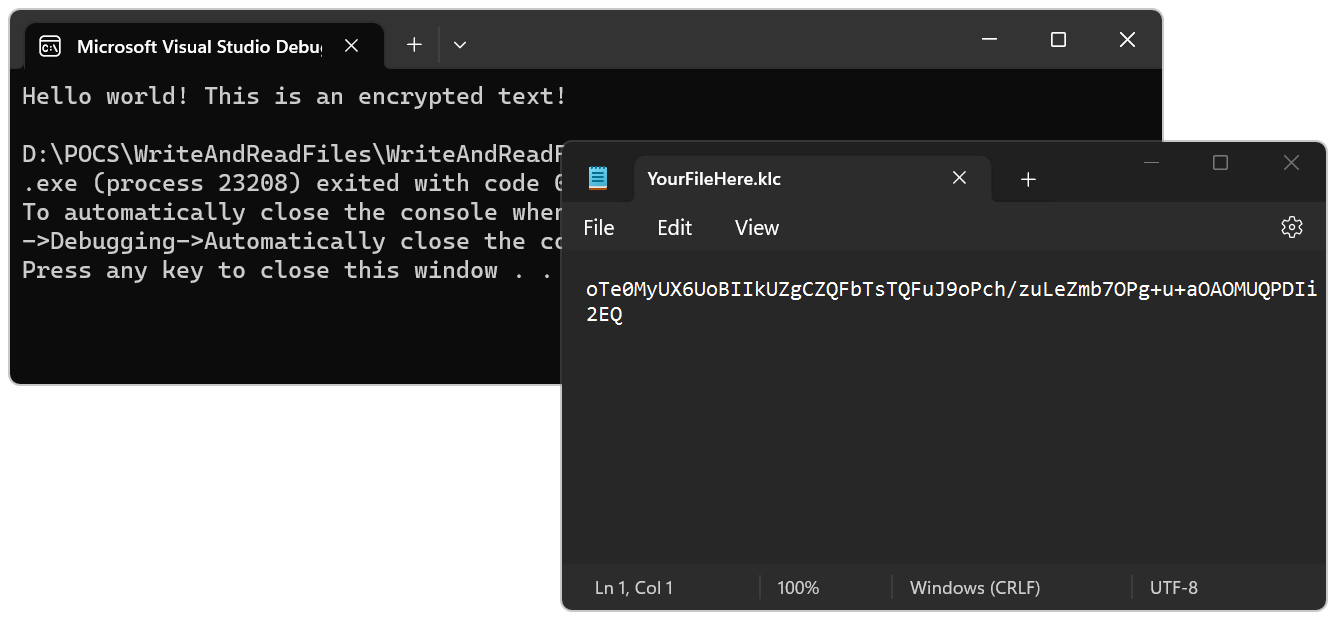The image size is (1335, 618).
Task: Open Notepad settings gear icon
Action: (1291, 228)
